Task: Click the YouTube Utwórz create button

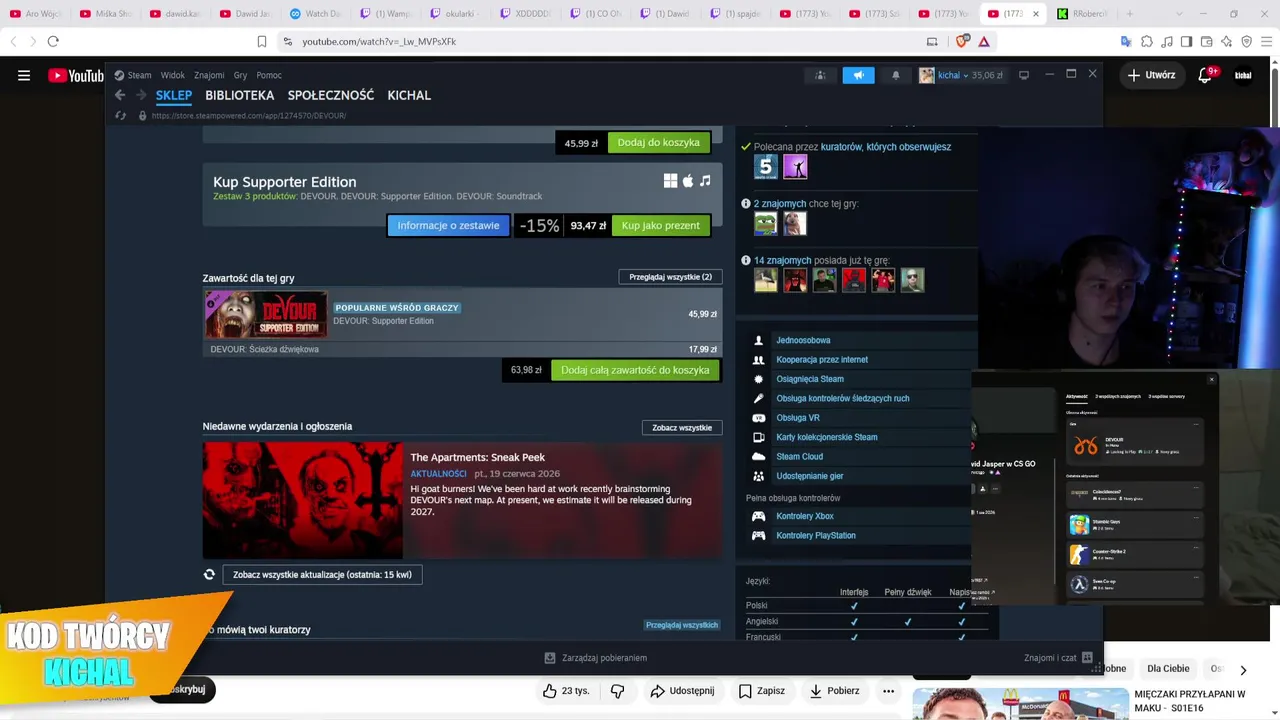Action: pyautogui.click(x=1151, y=75)
